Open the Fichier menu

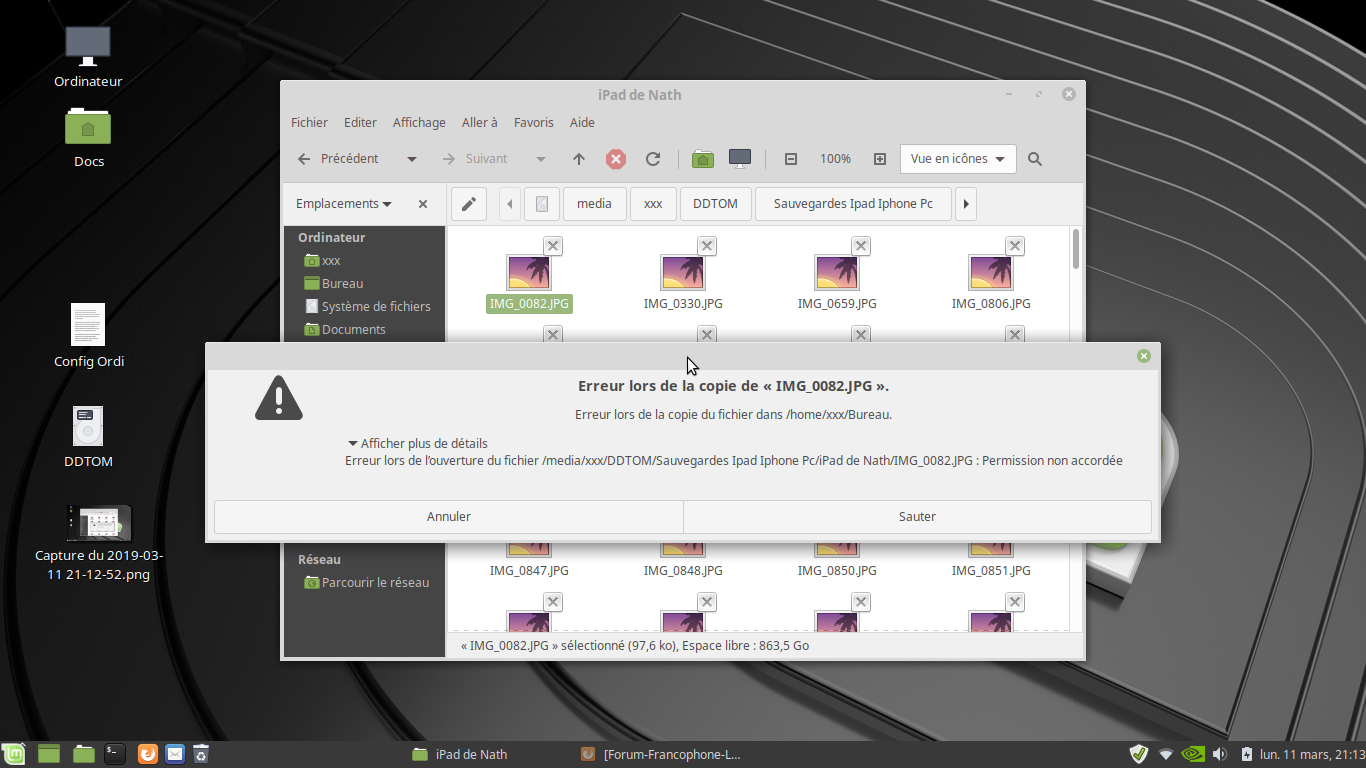point(309,123)
